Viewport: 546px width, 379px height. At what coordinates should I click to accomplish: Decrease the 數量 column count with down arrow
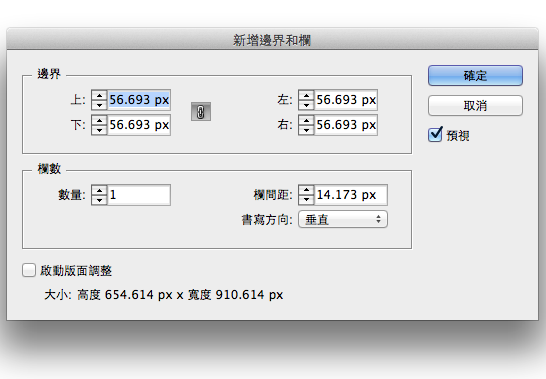[100, 200]
